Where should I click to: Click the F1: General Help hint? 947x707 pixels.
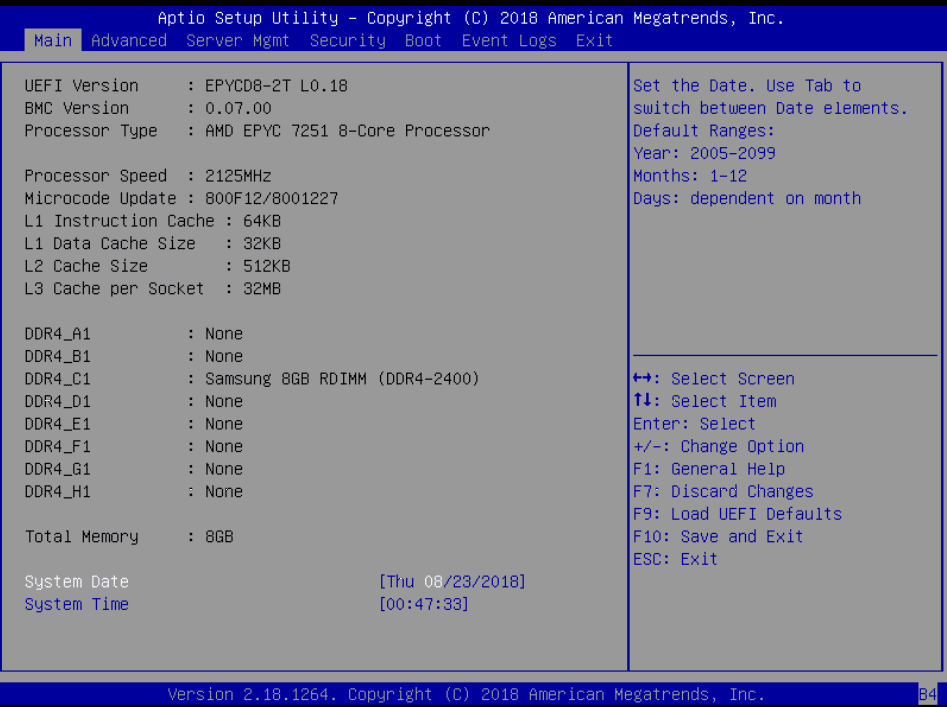709,469
